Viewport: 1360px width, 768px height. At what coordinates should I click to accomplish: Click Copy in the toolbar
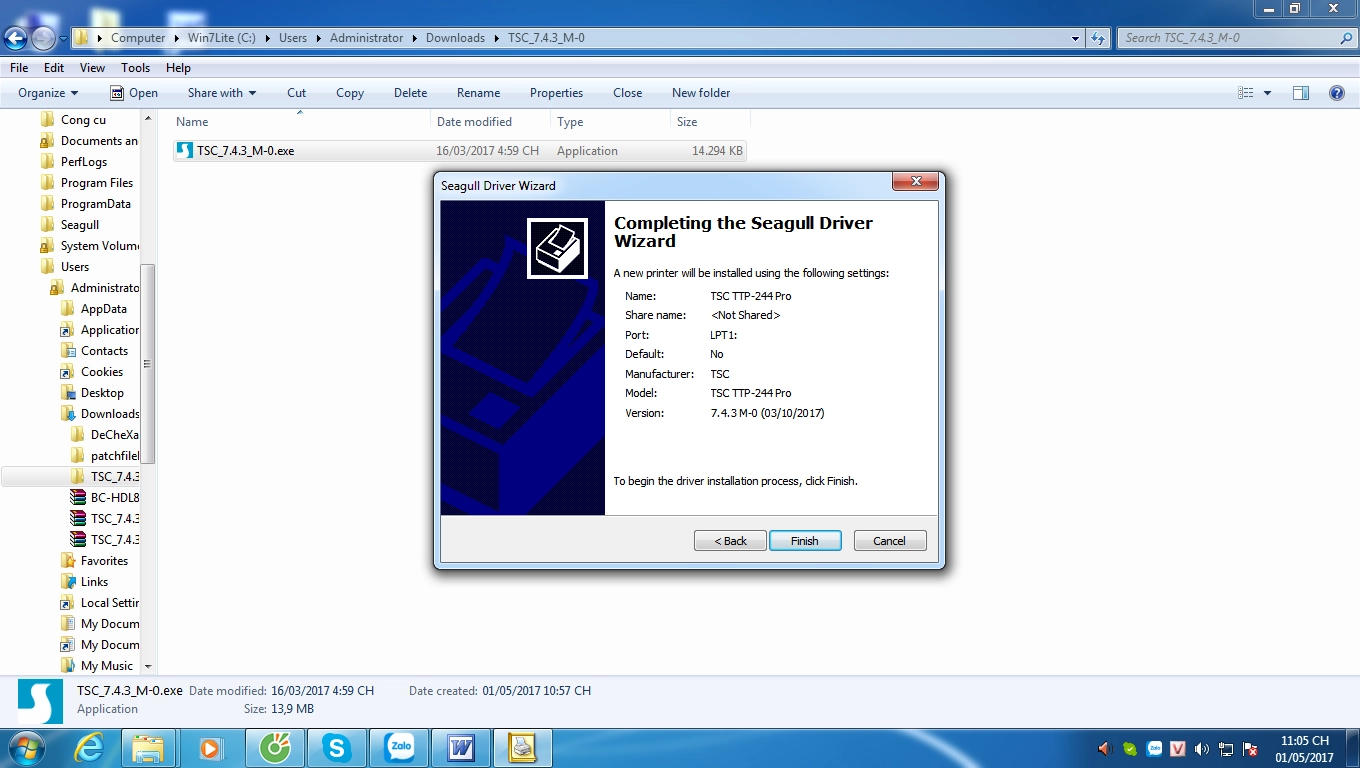point(350,93)
